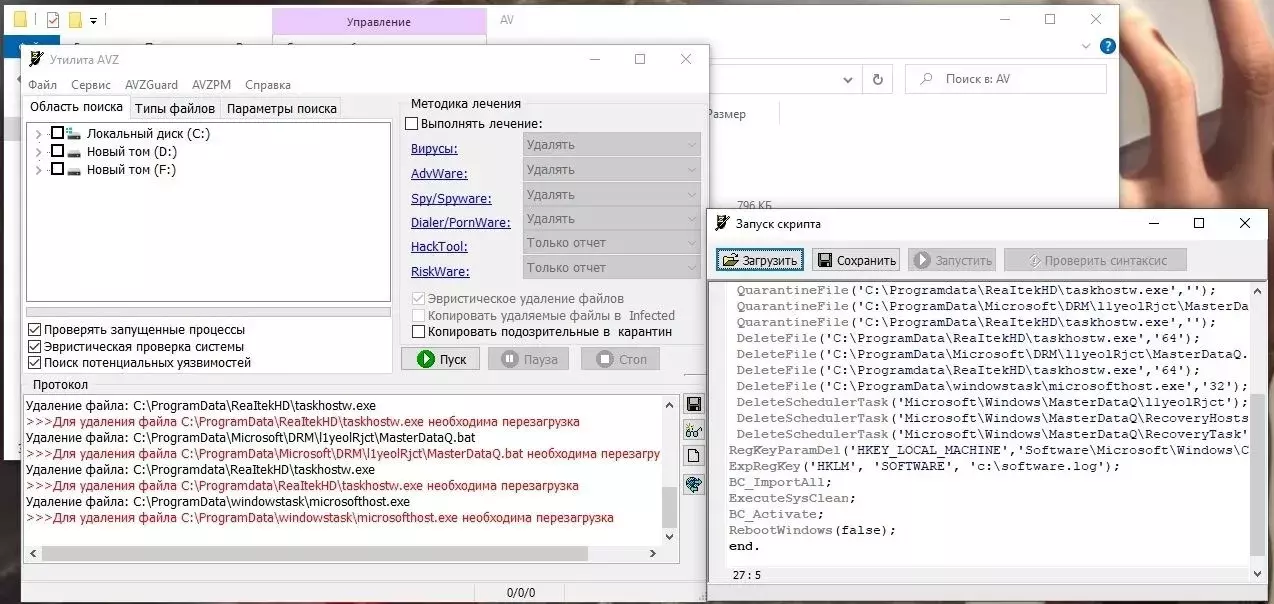Viewport: 1274px width, 604px height.
Task: Click the Запустить script button
Action: coord(953,260)
